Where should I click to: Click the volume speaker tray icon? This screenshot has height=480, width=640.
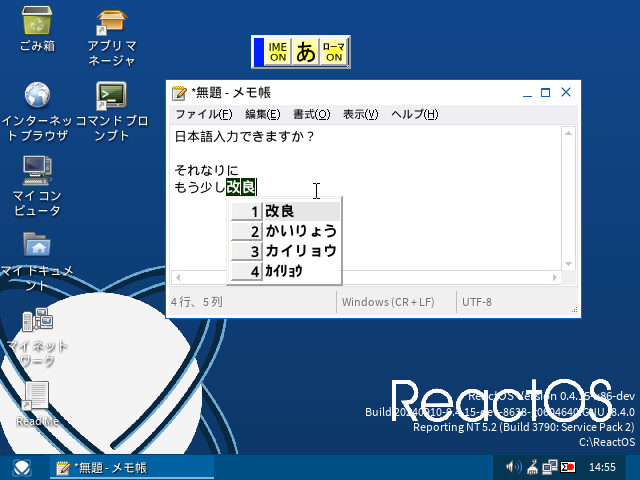coord(513,467)
